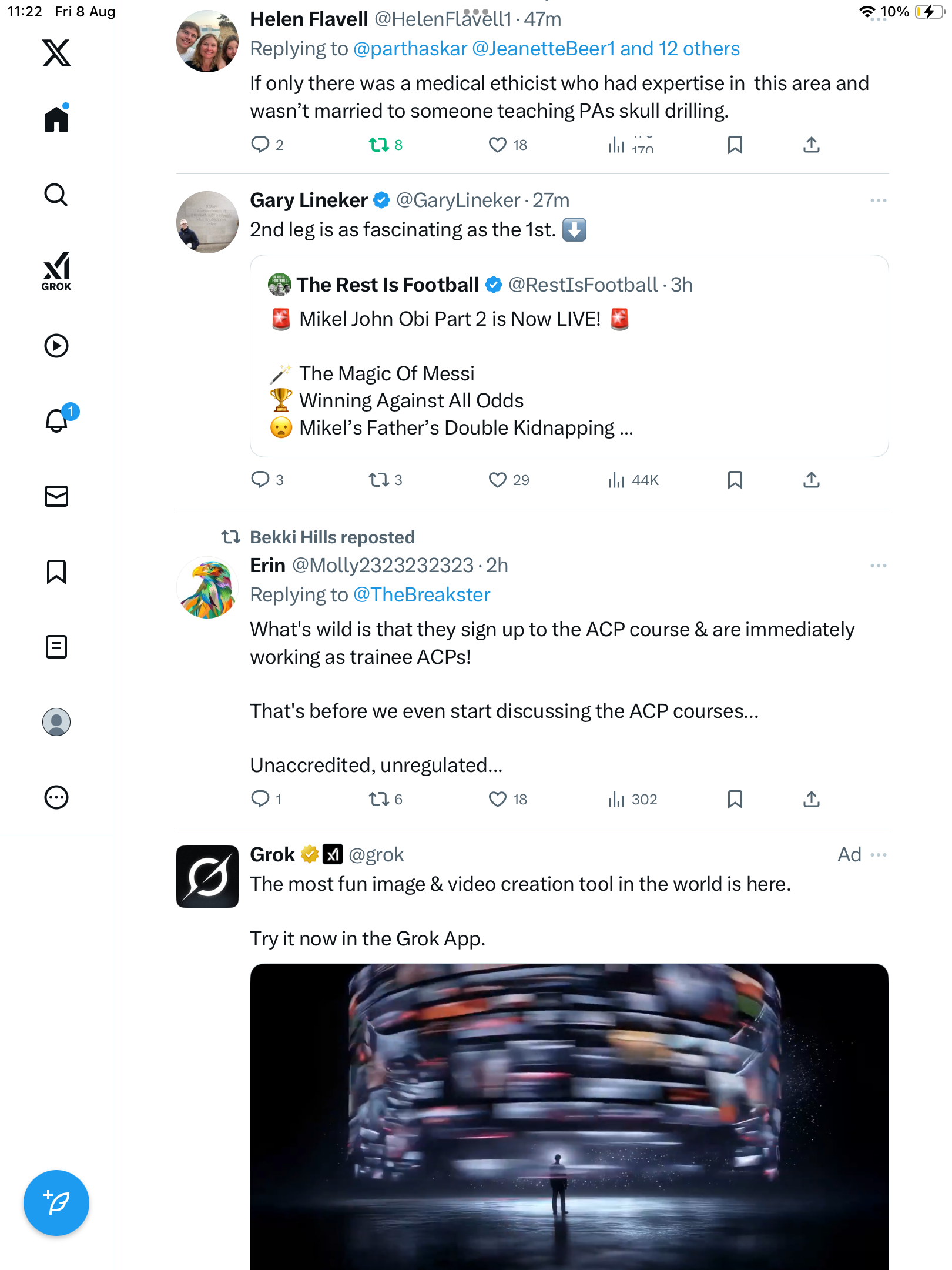
Task: Open the Lists icon in sidebar
Action: [x=56, y=647]
